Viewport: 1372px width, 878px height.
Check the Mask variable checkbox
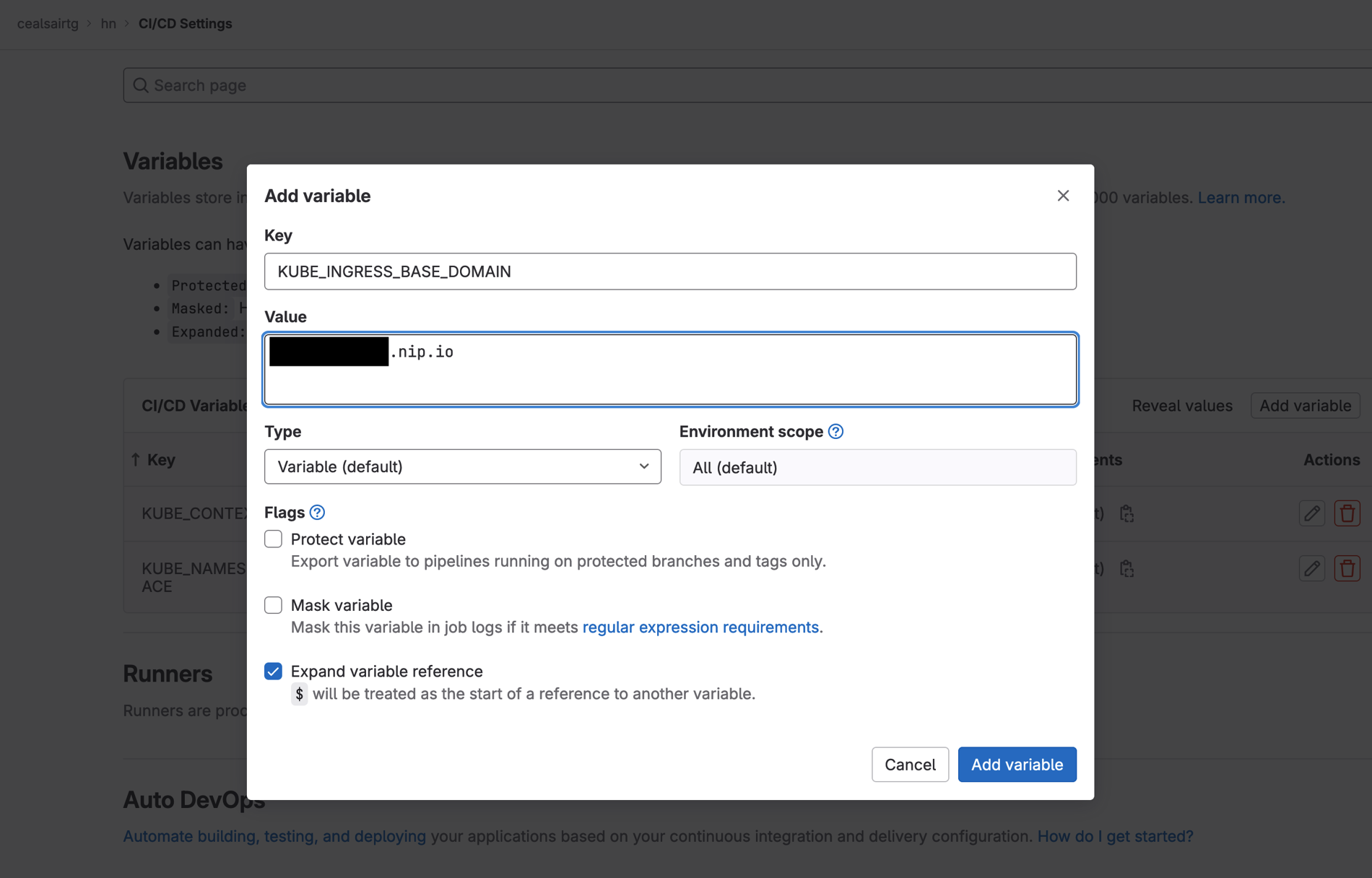(x=274, y=605)
